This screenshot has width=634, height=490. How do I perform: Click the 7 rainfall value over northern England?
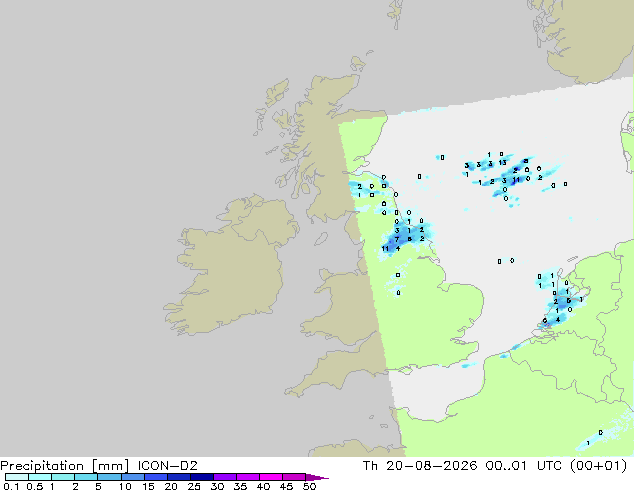pos(397,239)
